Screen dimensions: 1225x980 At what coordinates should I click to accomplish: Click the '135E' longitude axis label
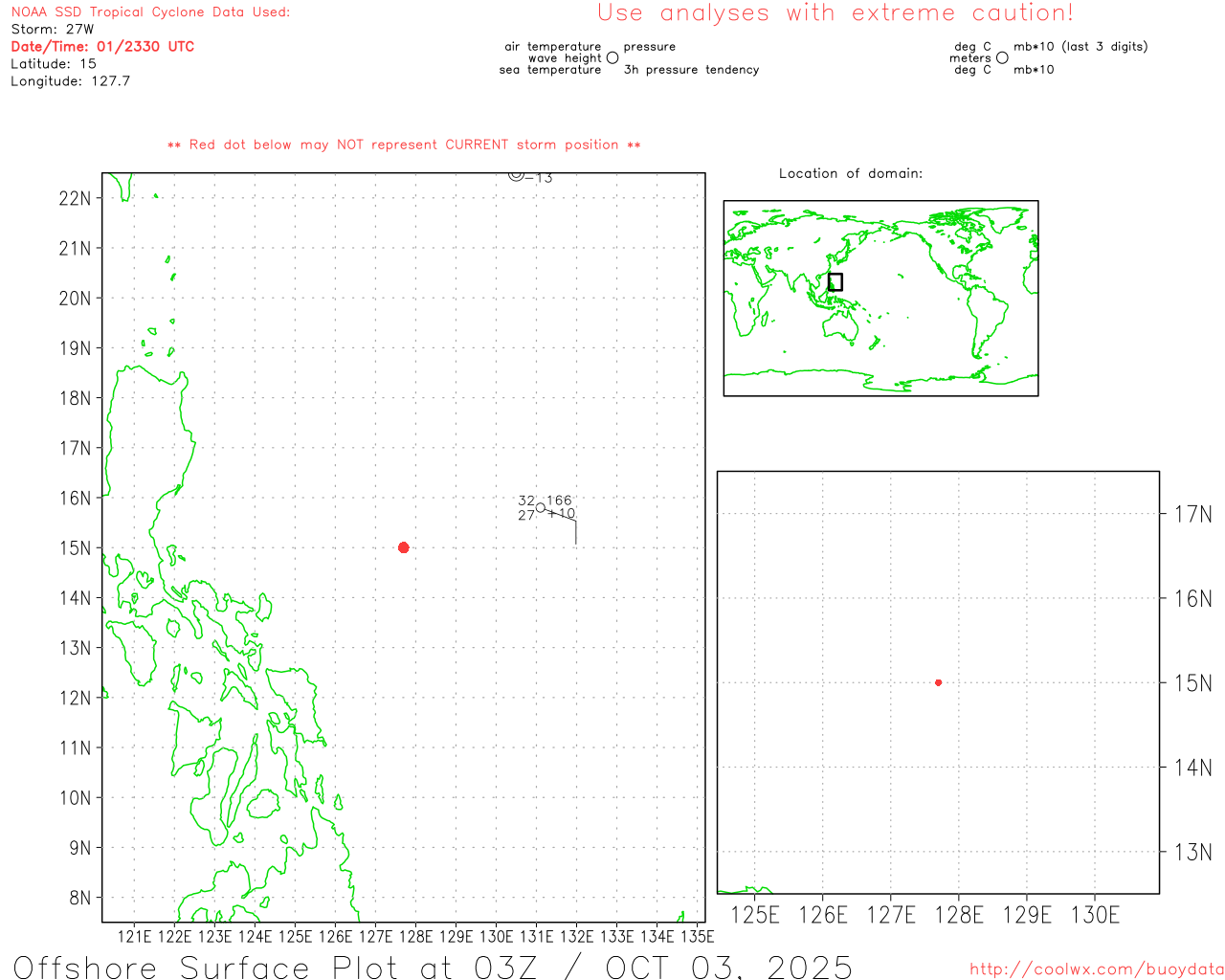click(x=697, y=936)
